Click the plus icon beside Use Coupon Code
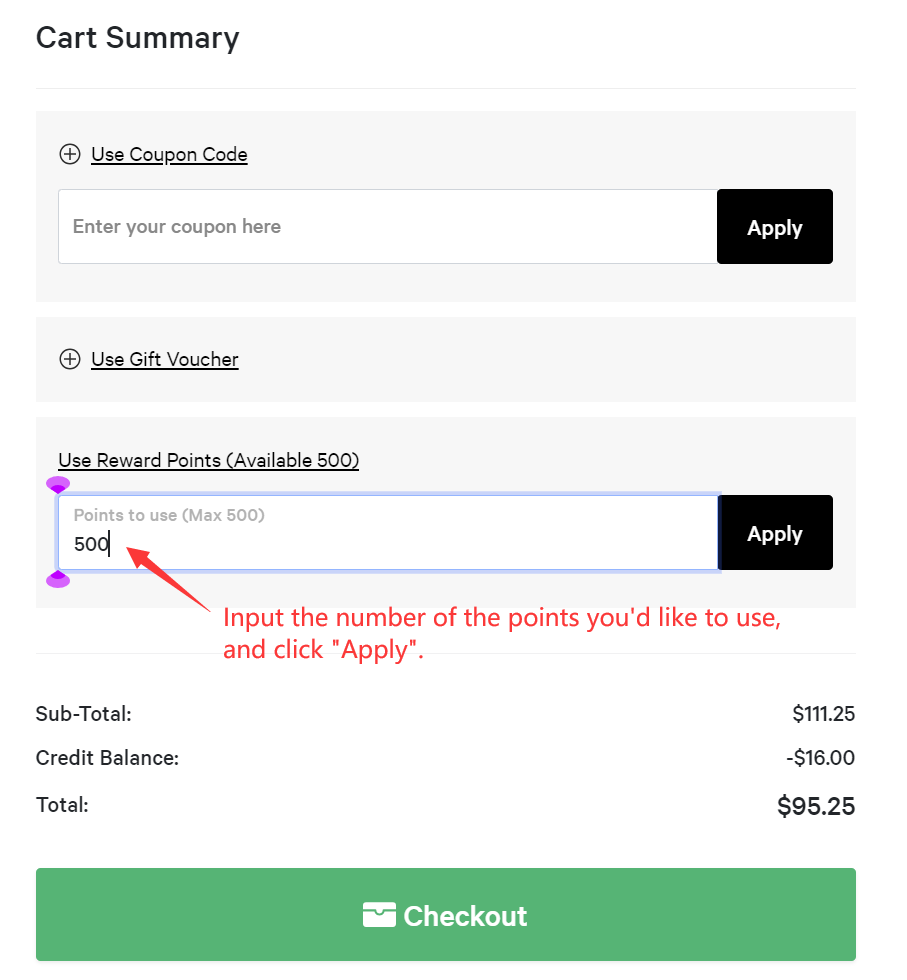This screenshot has height=980, width=907. pos(70,154)
